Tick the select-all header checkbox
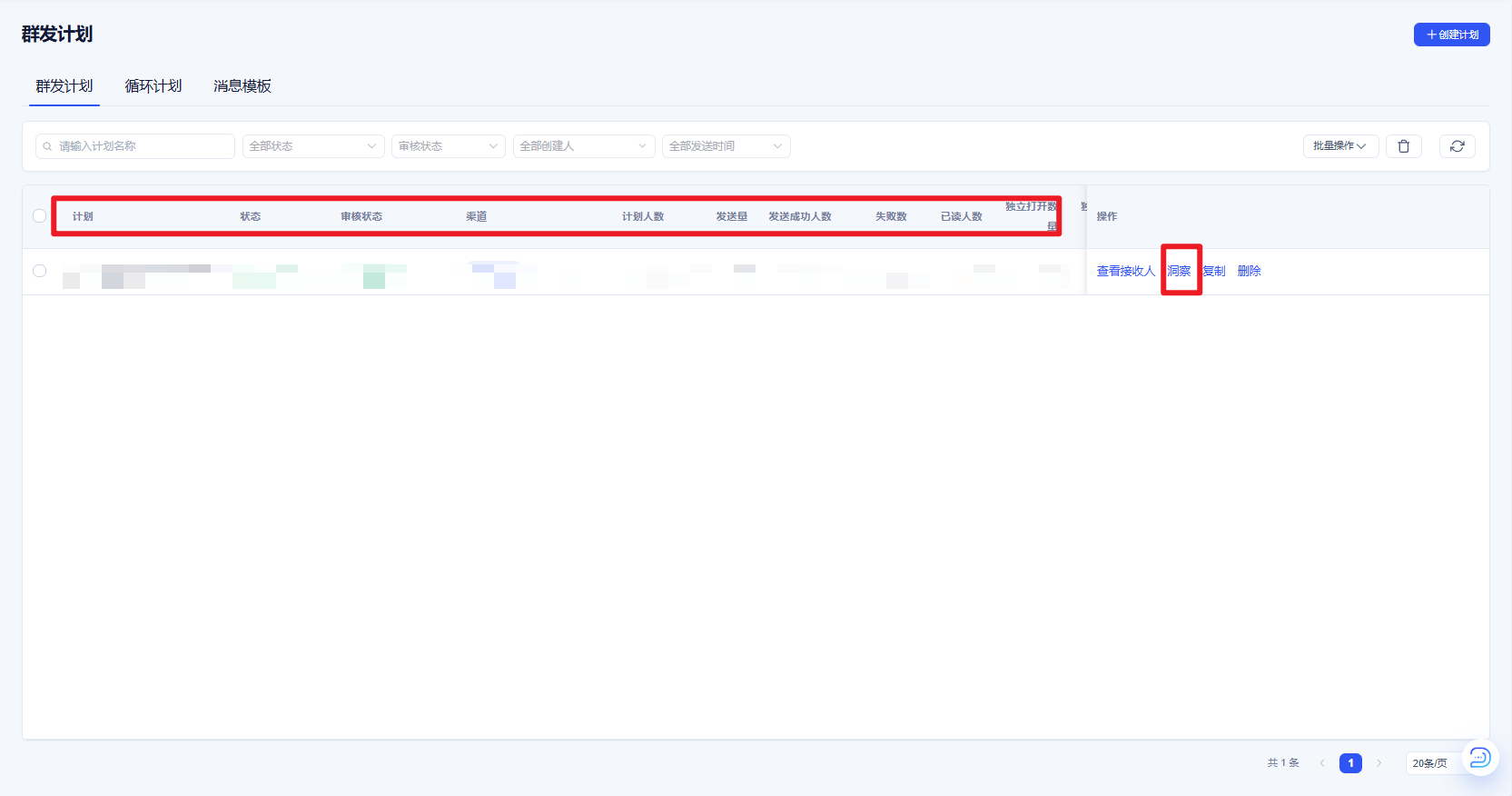 [39, 216]
